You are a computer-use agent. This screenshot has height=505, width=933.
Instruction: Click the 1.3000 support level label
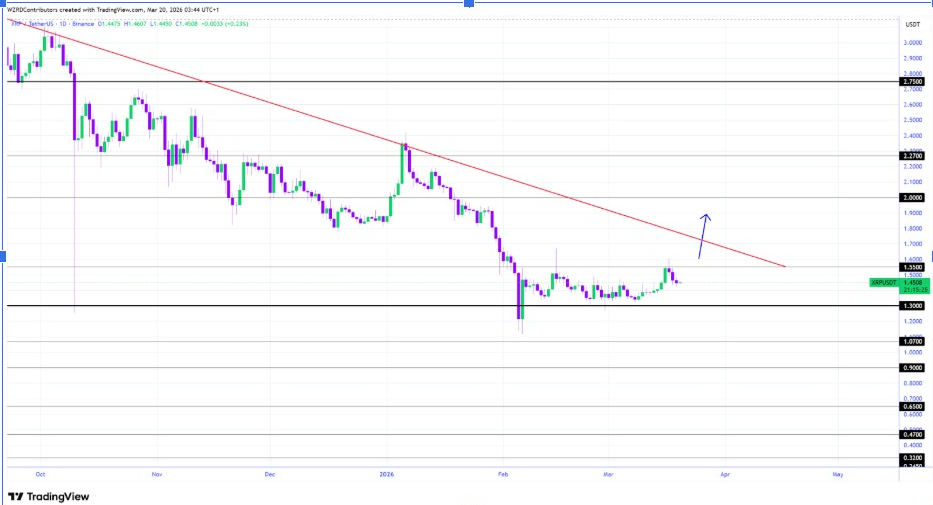coord(911,305)
